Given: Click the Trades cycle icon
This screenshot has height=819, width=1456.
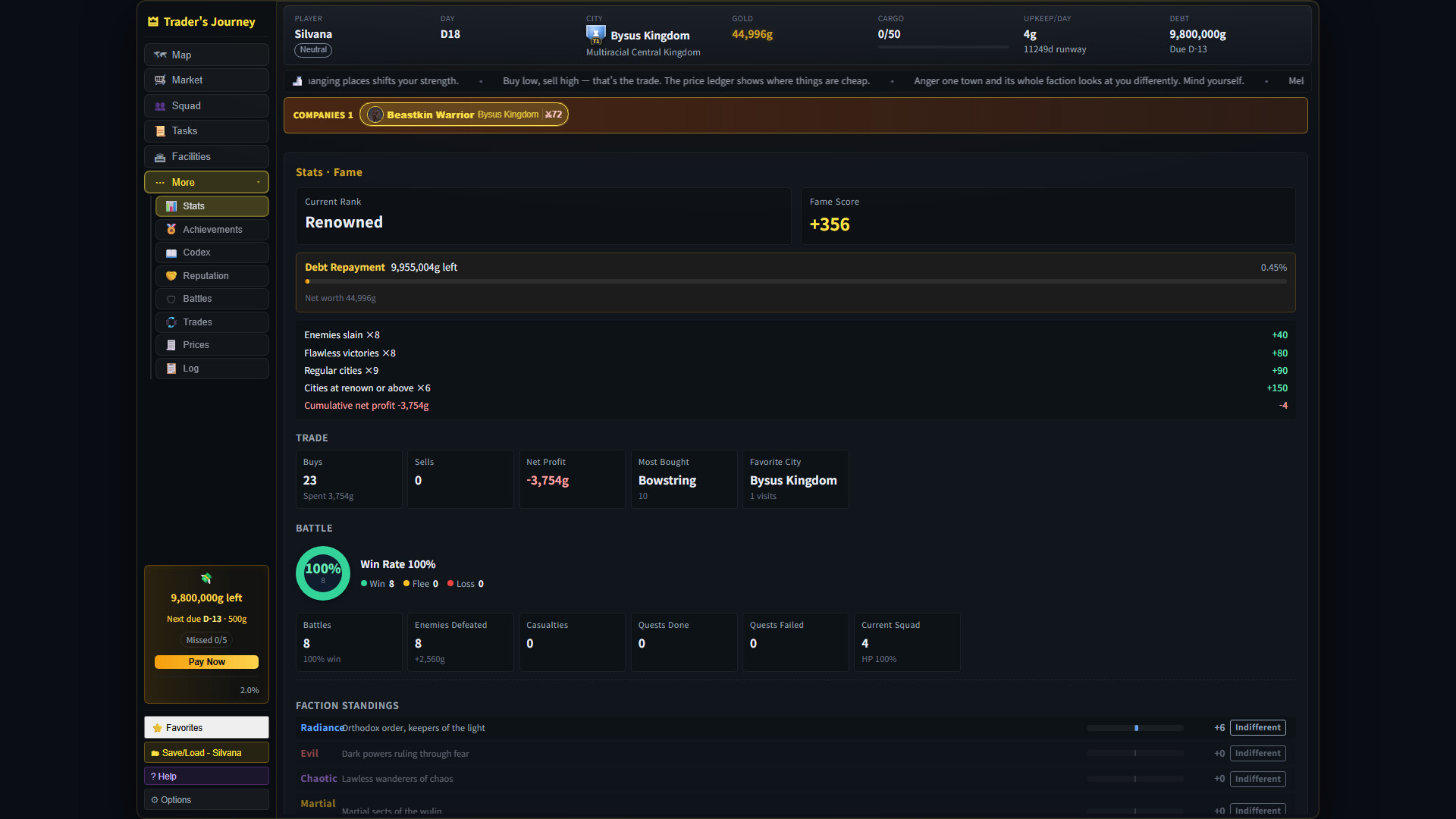Looking at the screenshot, I should pos(171,322).
